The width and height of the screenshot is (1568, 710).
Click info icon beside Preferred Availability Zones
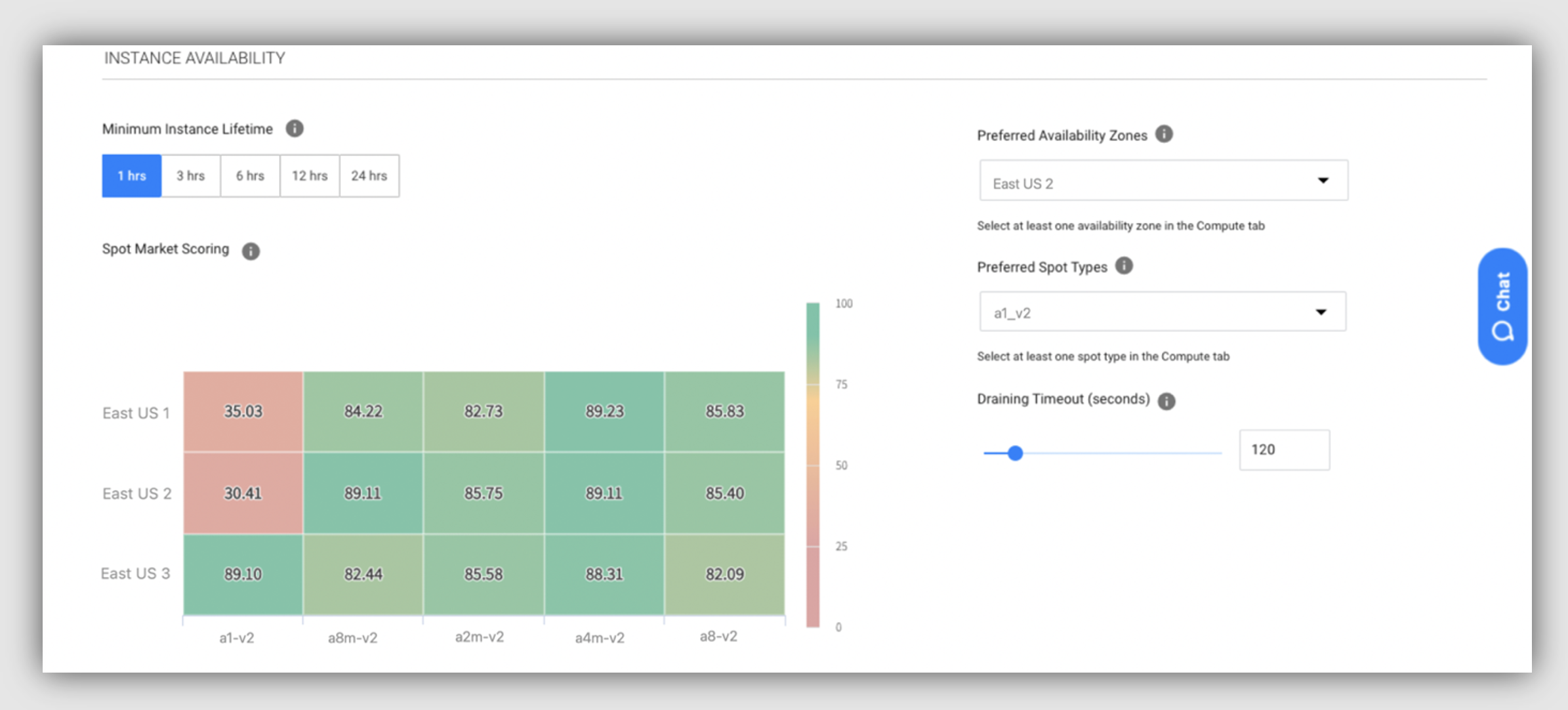point(1164,135)
